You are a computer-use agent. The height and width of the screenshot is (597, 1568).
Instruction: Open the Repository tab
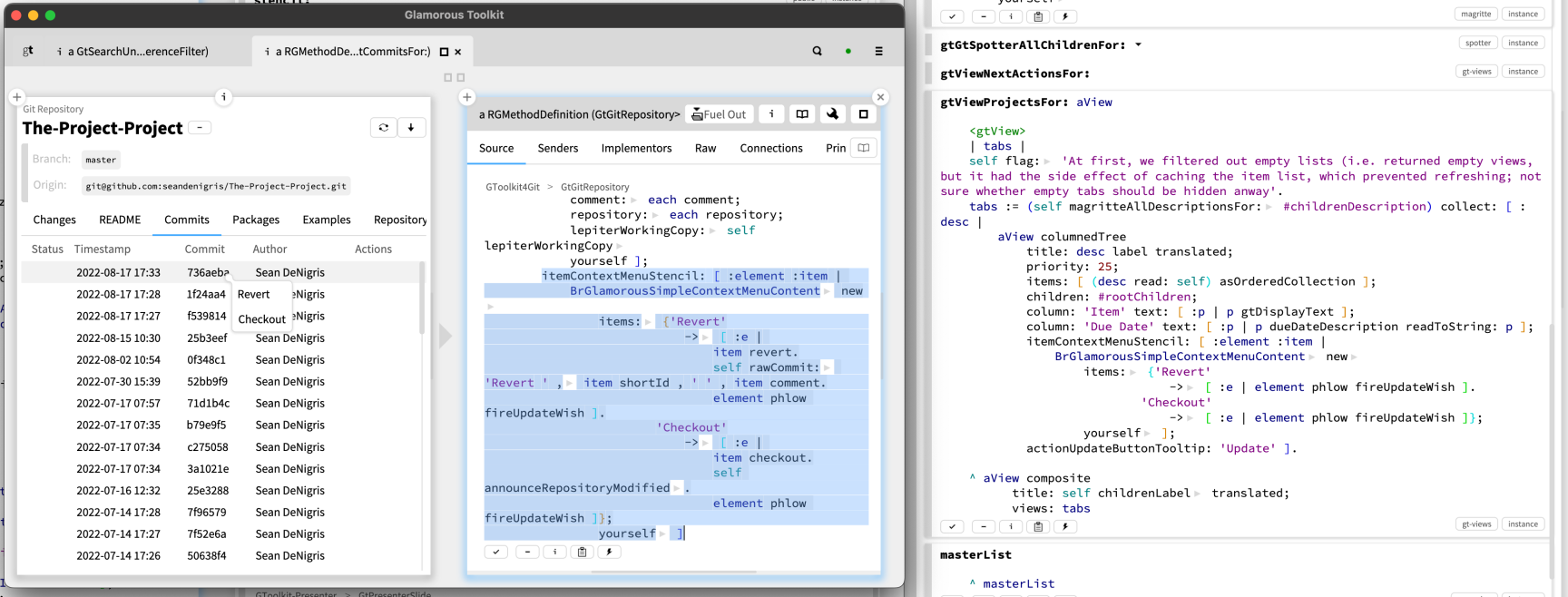[400, 220]
